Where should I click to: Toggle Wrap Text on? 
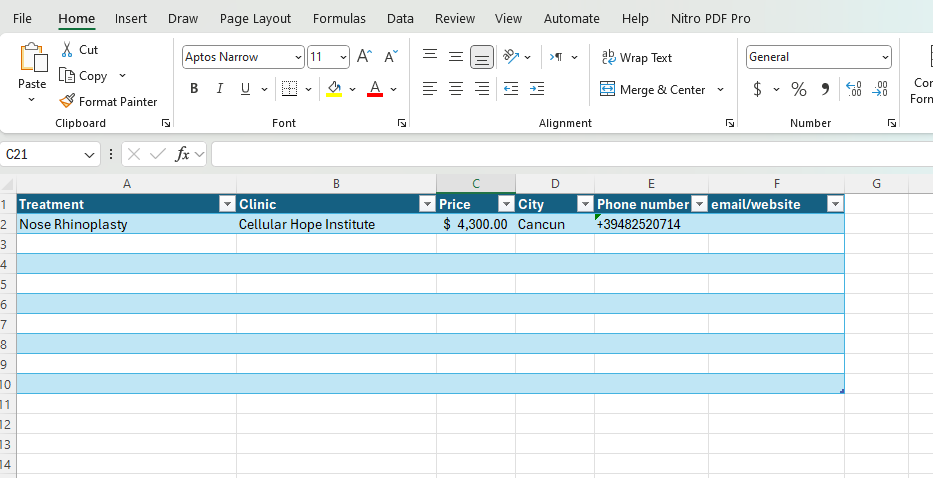coord(636,57)
